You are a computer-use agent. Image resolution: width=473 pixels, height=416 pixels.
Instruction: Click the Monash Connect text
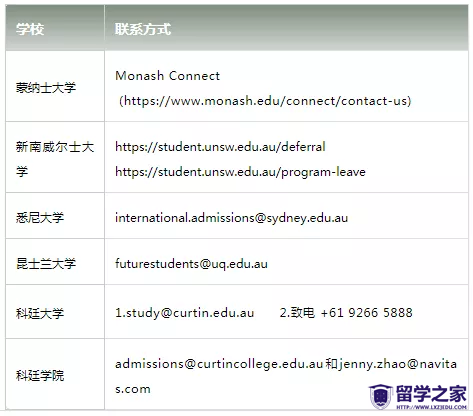click(x=167, y=76)
